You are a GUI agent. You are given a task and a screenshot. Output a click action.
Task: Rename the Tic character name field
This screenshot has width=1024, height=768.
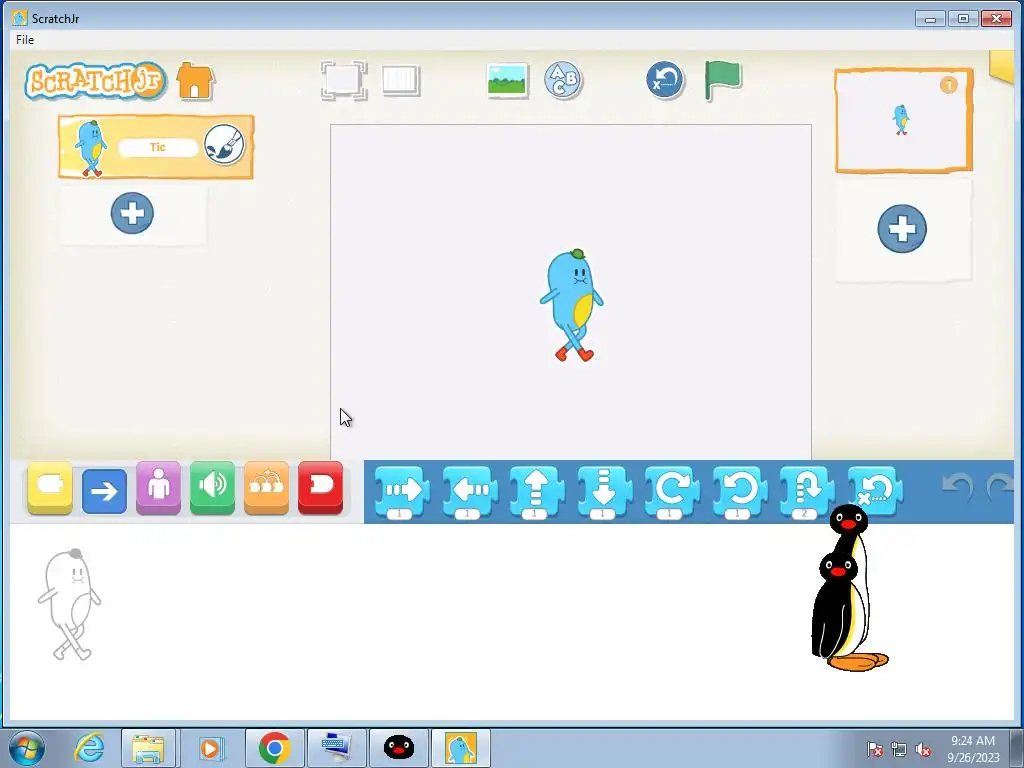point(158,148)
